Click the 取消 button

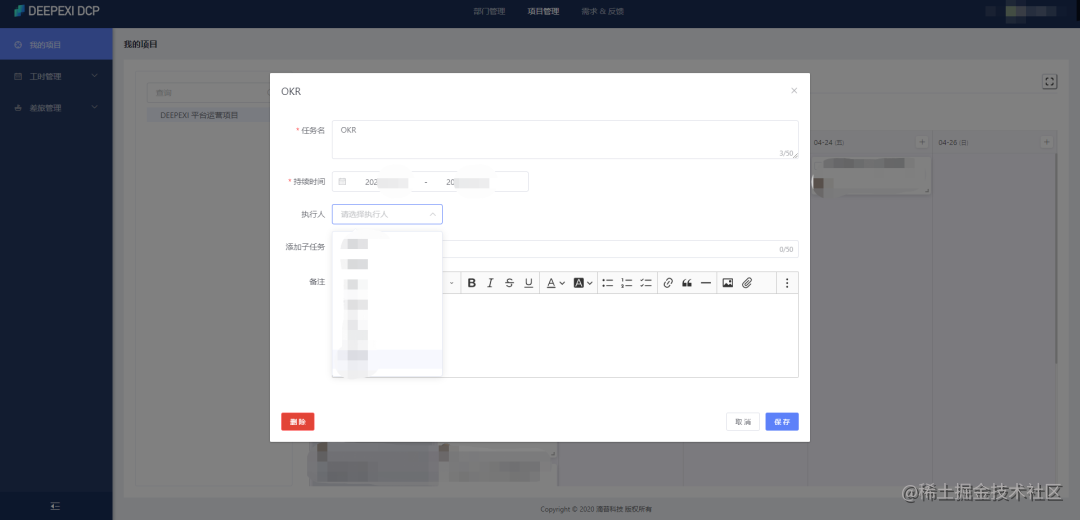tap(743, 422)
